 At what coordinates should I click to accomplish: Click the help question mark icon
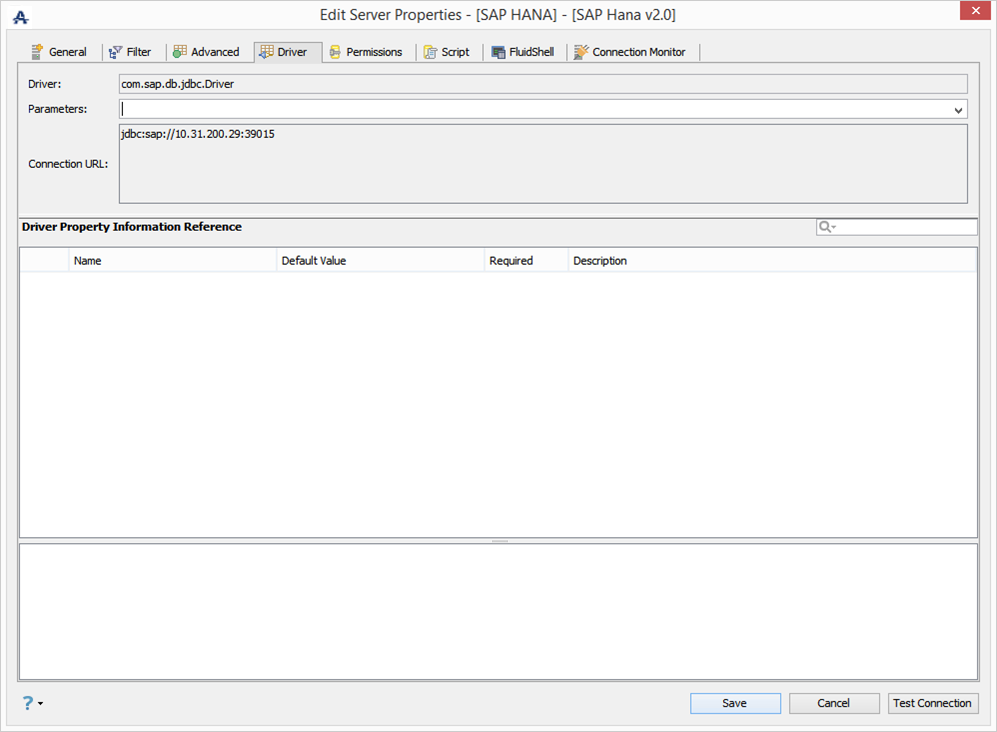[28, 703]
